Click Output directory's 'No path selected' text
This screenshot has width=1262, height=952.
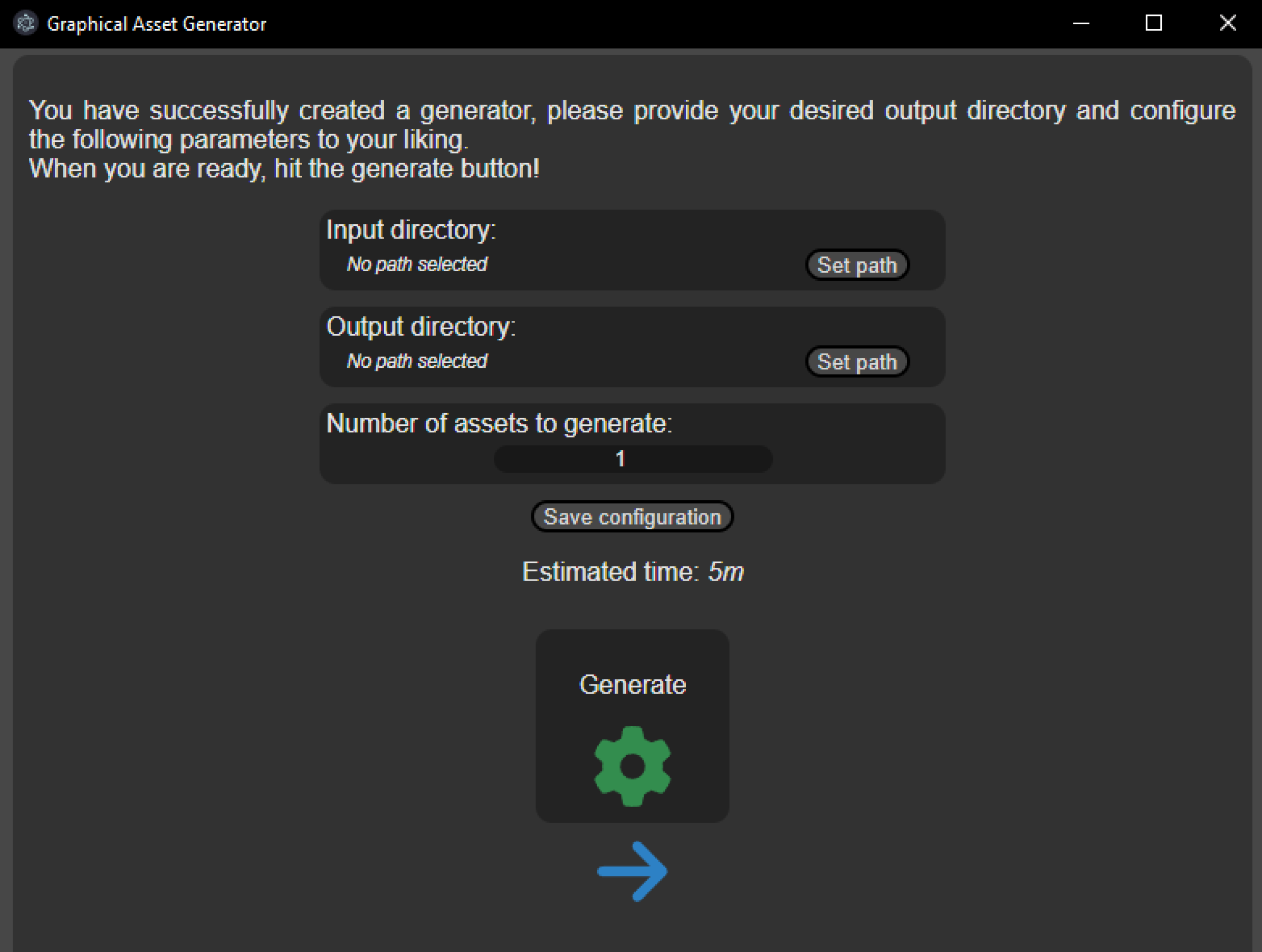point(417,361)
